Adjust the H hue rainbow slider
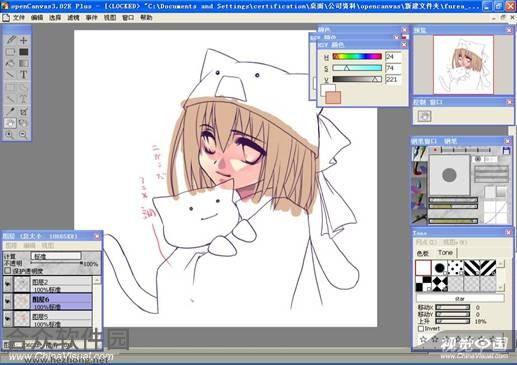 pyautogui.click(x=357, y=57)
